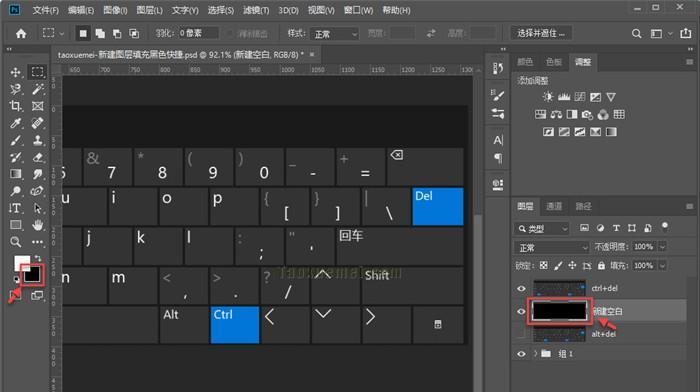Select the Magic Wand tool
Screen dimensions: 700x392
(38, 89)
